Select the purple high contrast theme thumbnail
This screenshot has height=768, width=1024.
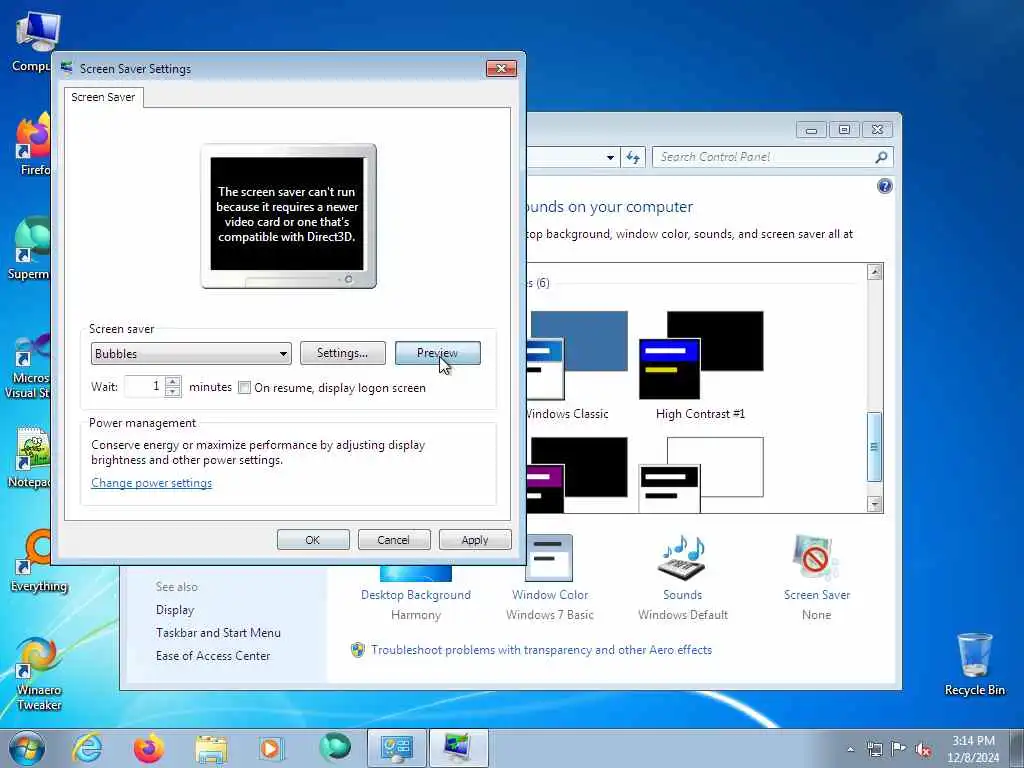577,475
